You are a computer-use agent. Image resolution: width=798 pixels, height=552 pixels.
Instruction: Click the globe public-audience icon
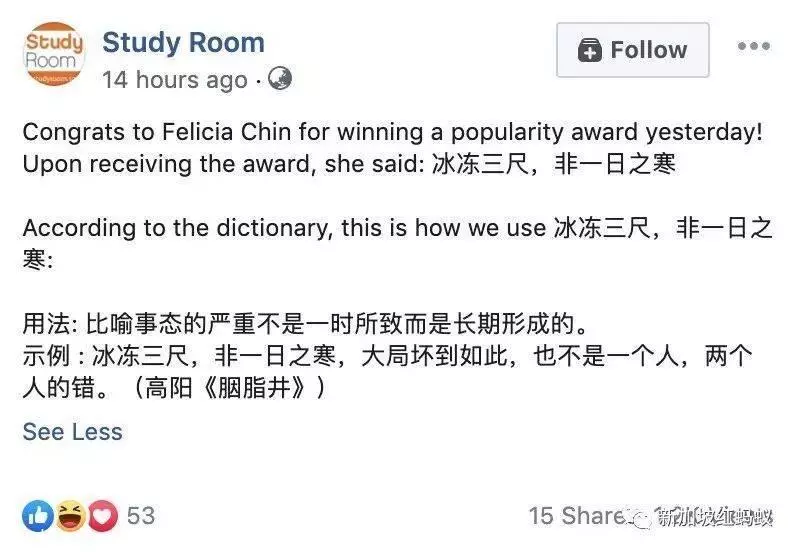coord(280,78)
